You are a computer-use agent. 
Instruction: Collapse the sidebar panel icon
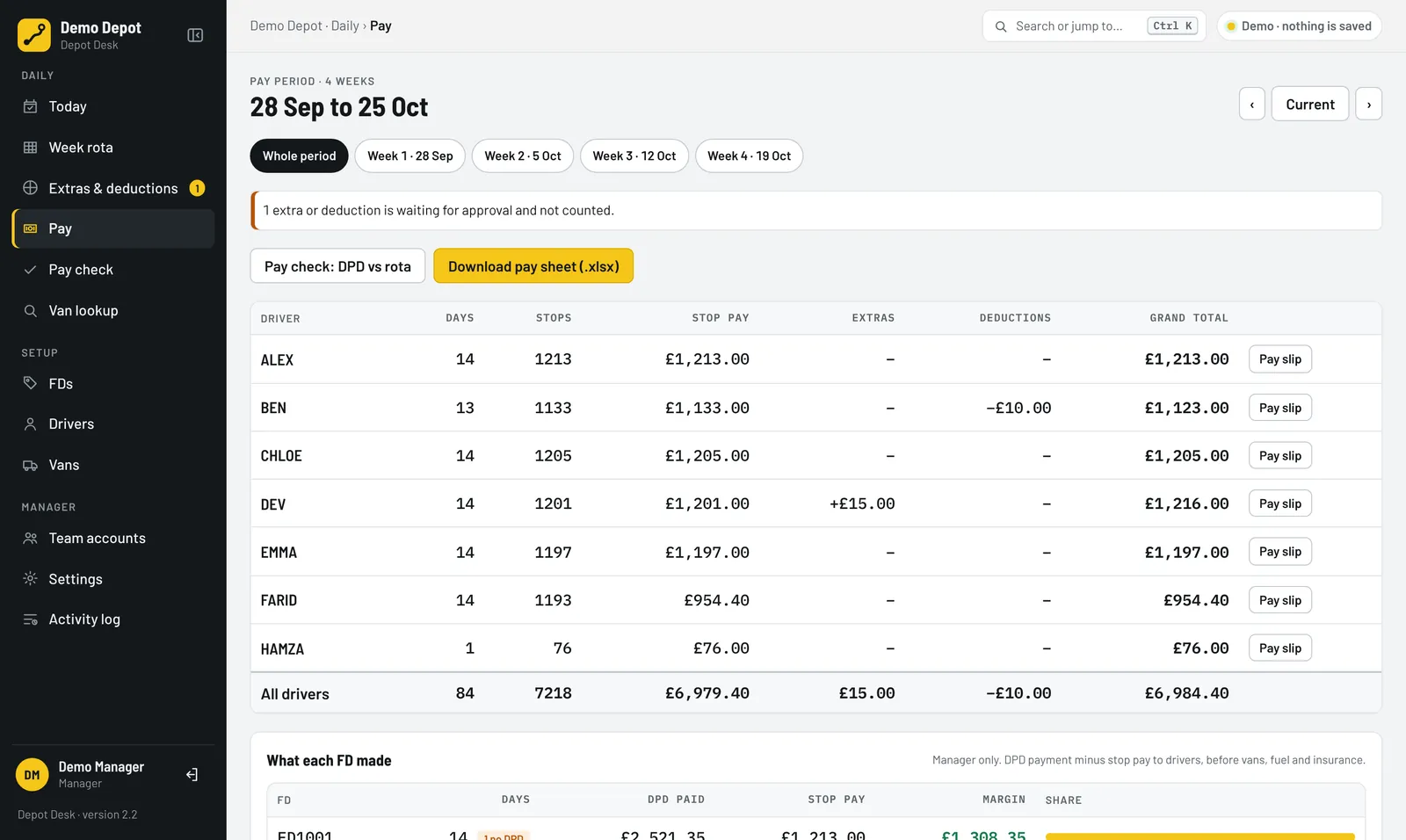195,35
